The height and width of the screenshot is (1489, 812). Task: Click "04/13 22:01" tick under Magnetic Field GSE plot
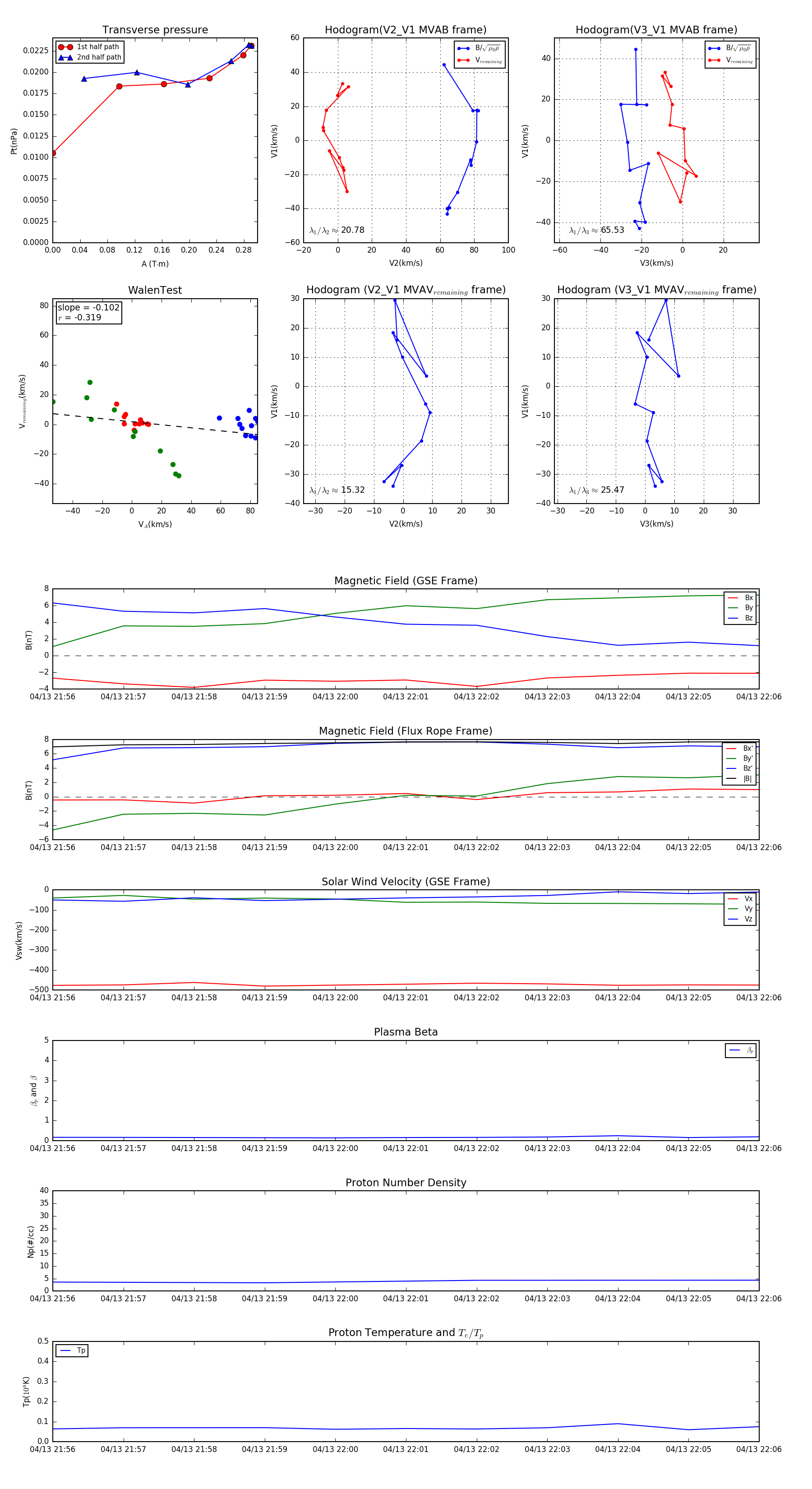pyautogui.click(x=406, y=697)
